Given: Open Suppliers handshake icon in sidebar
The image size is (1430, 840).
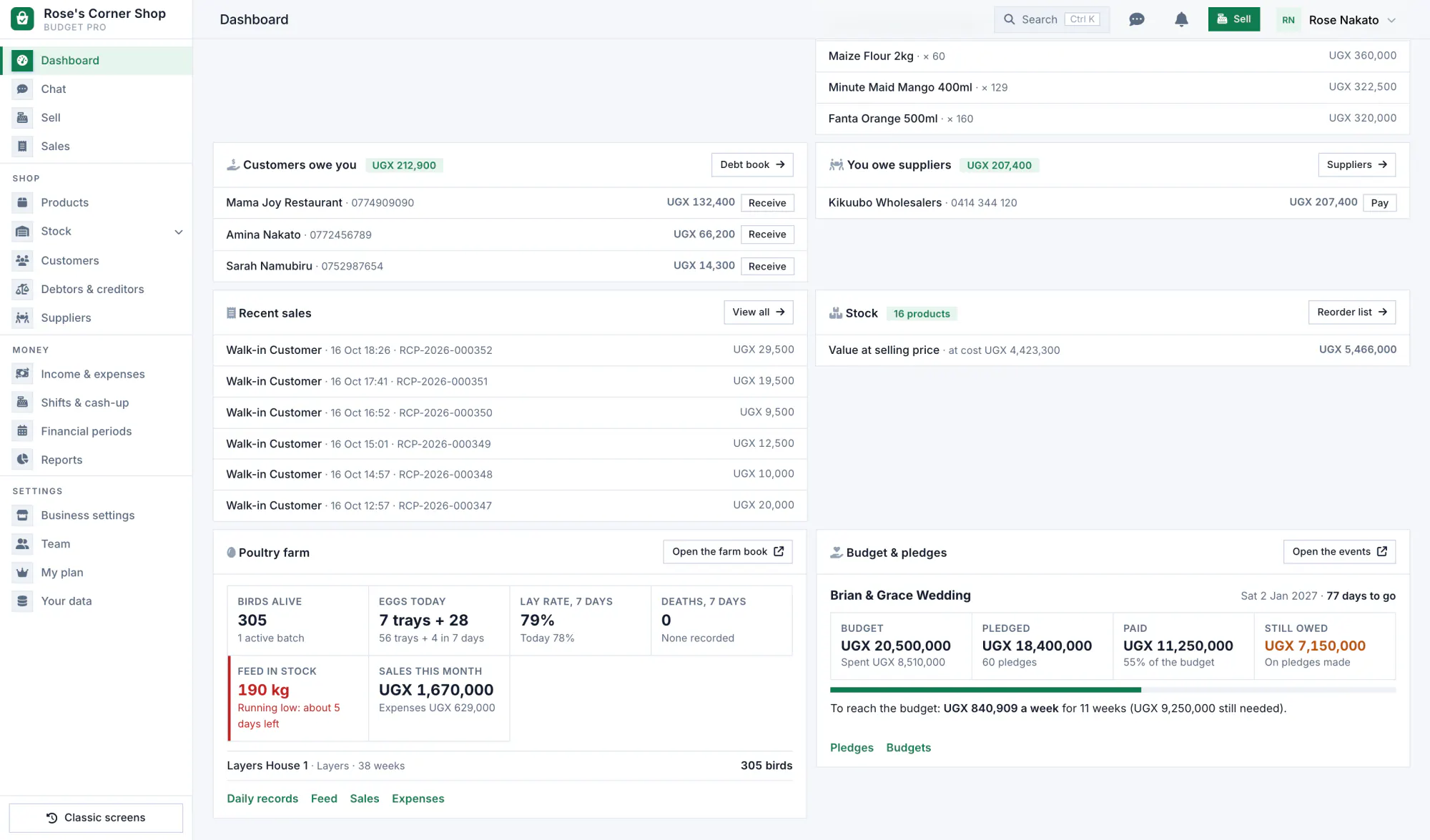Looking at the screenshot, I should pos(22,317).
